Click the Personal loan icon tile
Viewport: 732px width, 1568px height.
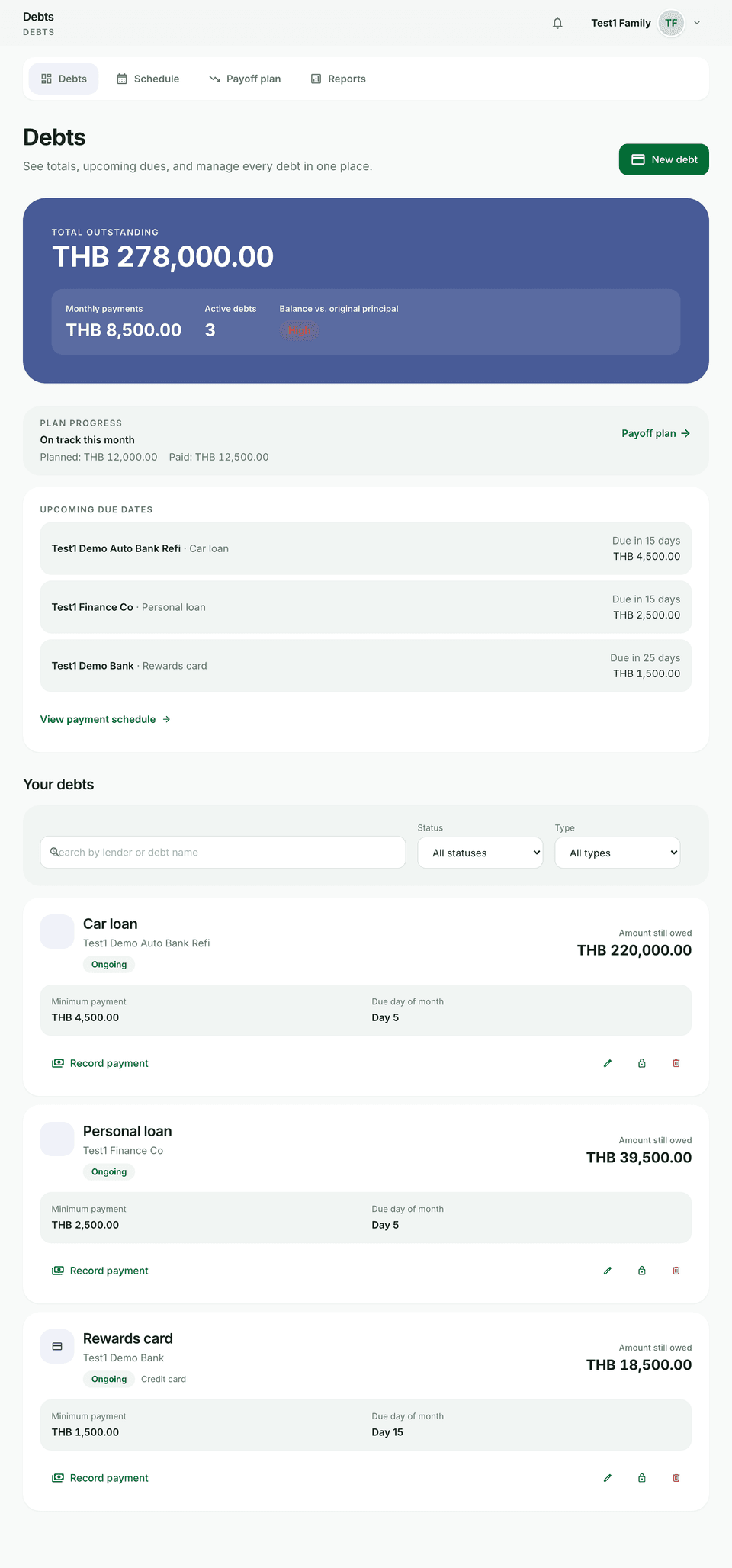click(x=57, y=1139)
